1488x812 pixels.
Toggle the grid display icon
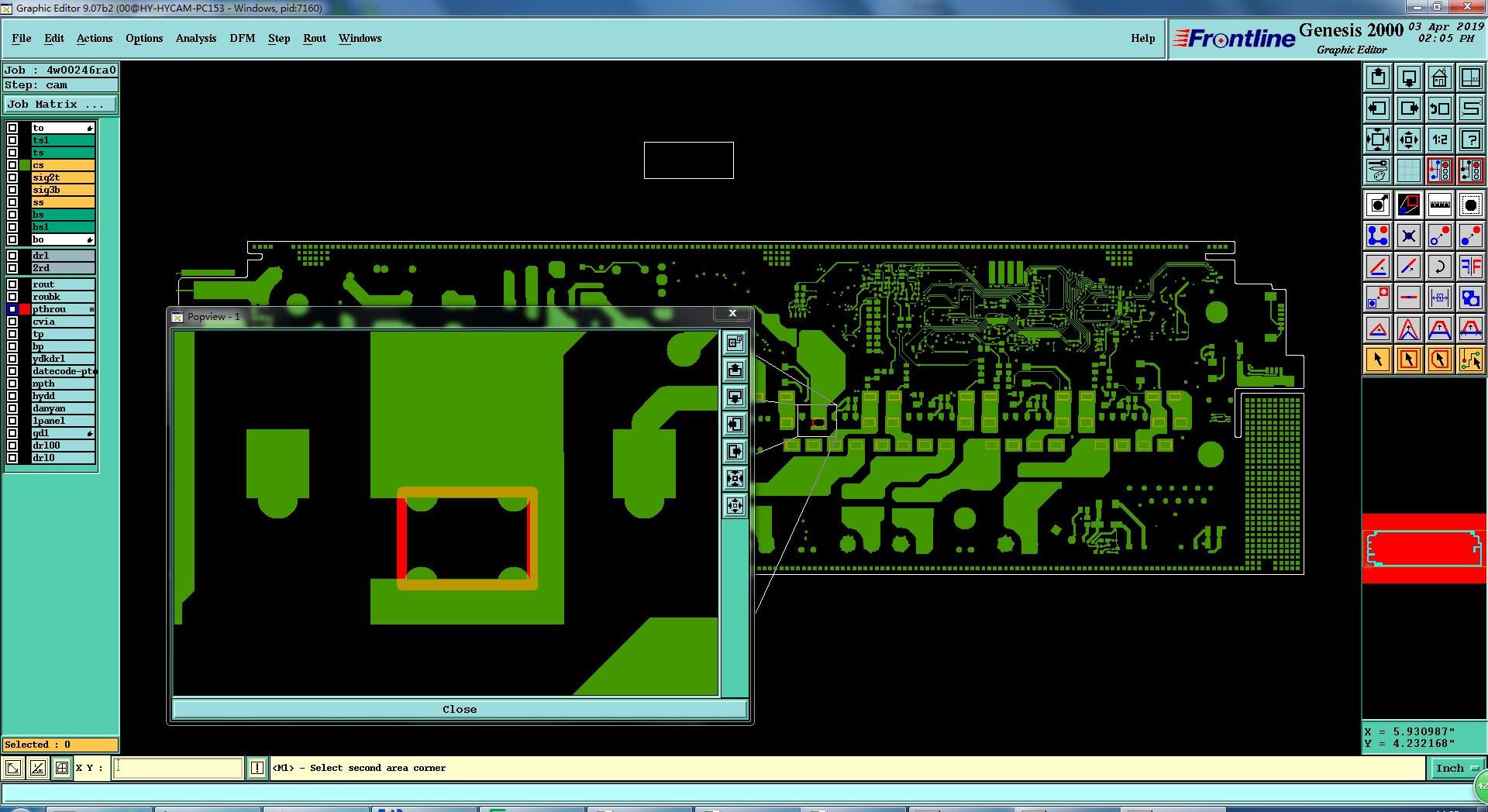pos(1409,170)
